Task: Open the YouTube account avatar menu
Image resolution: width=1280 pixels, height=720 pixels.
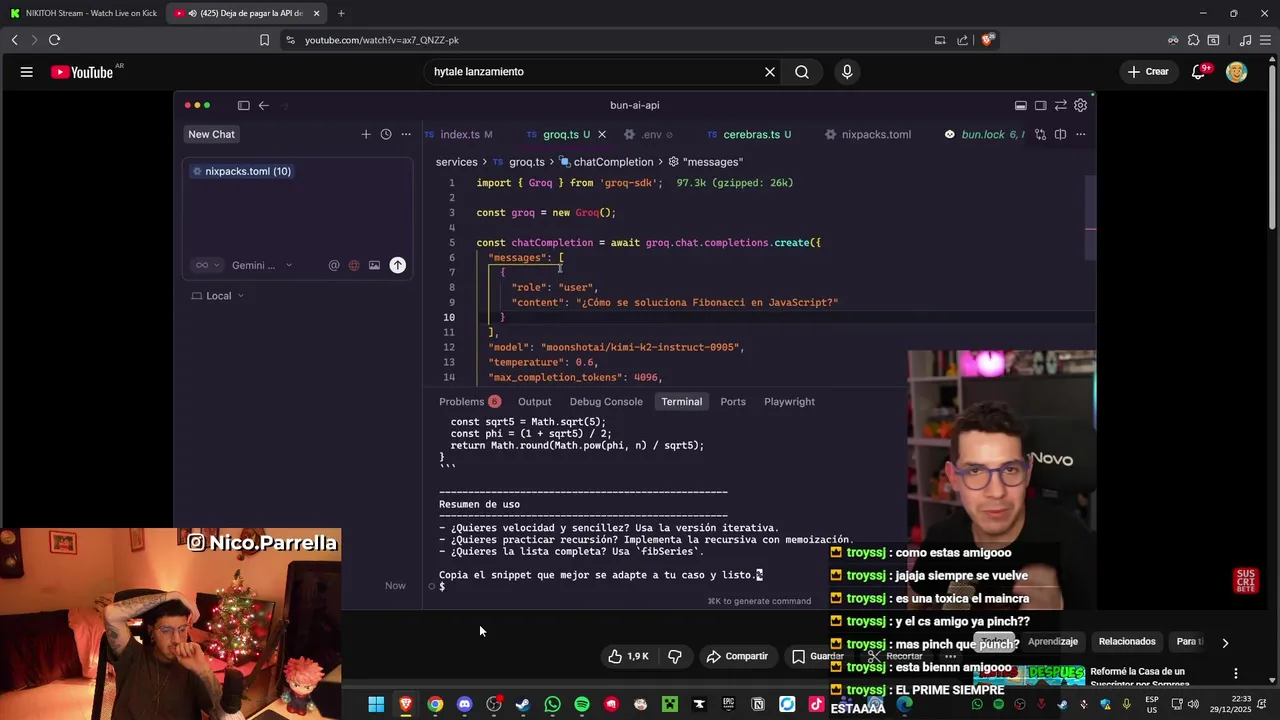Action: coord(1237,72)
